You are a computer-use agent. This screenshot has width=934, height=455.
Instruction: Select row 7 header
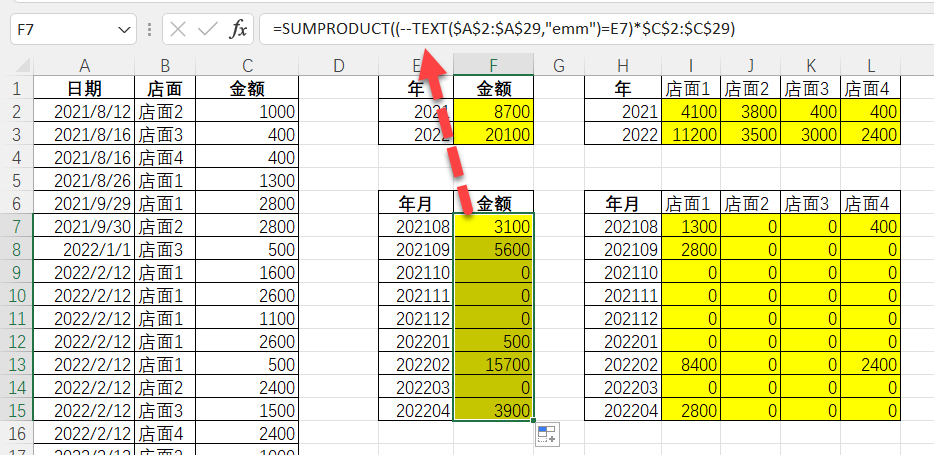[17, 226]
